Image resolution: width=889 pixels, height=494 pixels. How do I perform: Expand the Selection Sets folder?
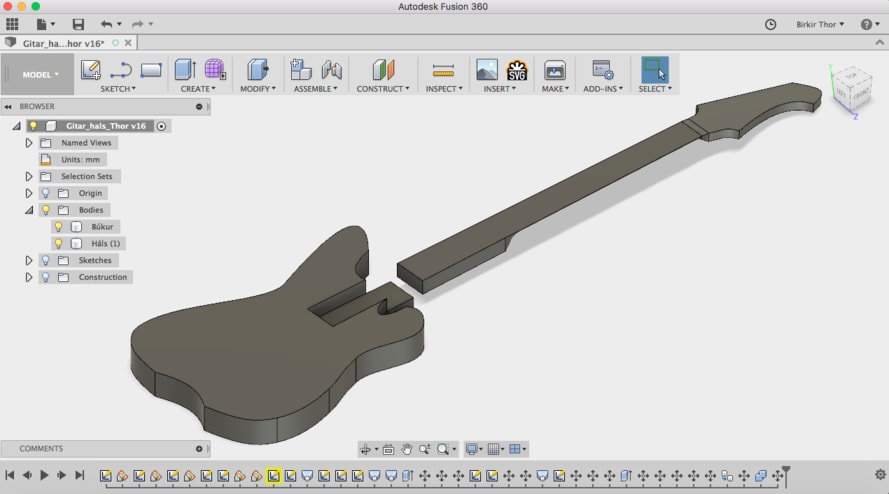click(x=28, y=176)
